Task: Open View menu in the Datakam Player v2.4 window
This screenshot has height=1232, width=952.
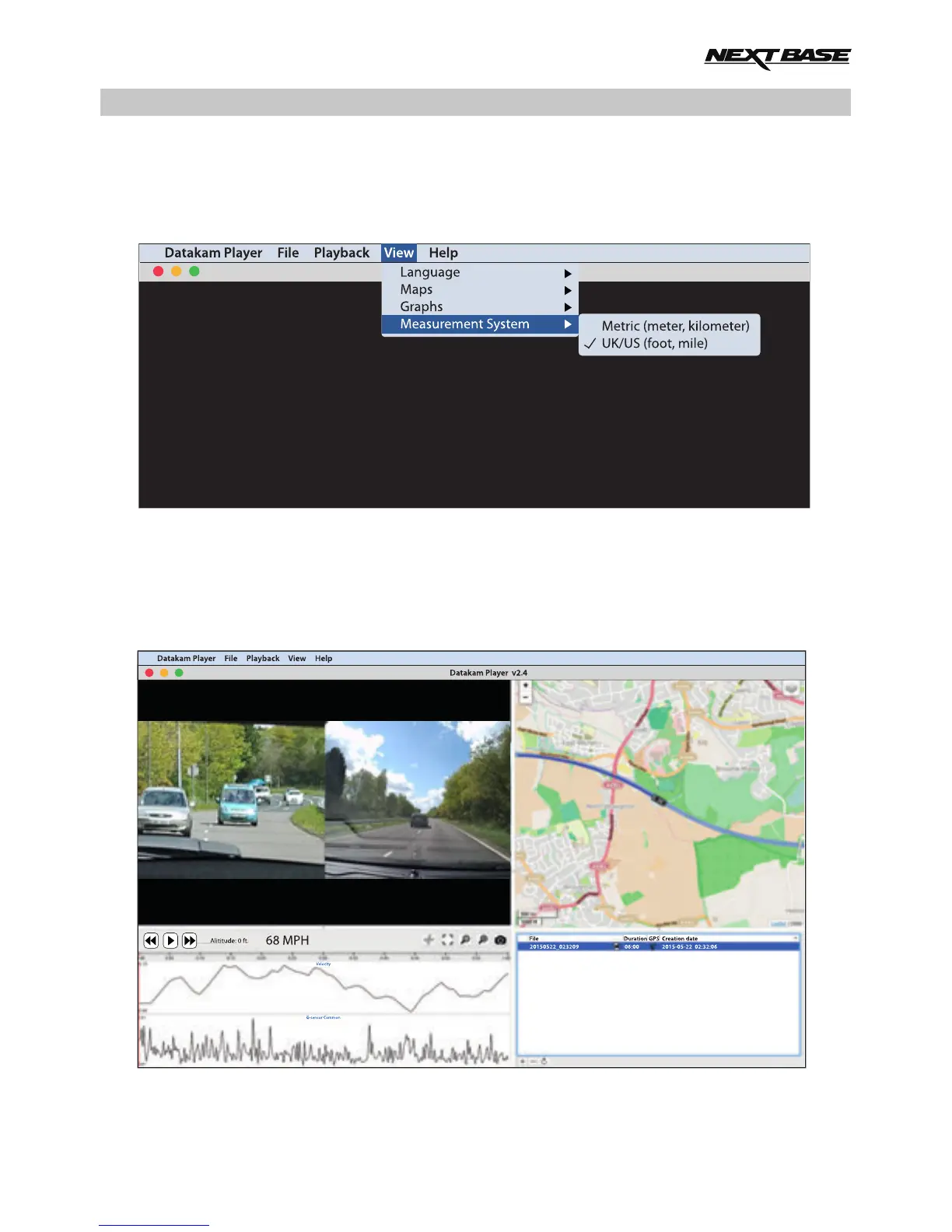Action: click(297, 658)
